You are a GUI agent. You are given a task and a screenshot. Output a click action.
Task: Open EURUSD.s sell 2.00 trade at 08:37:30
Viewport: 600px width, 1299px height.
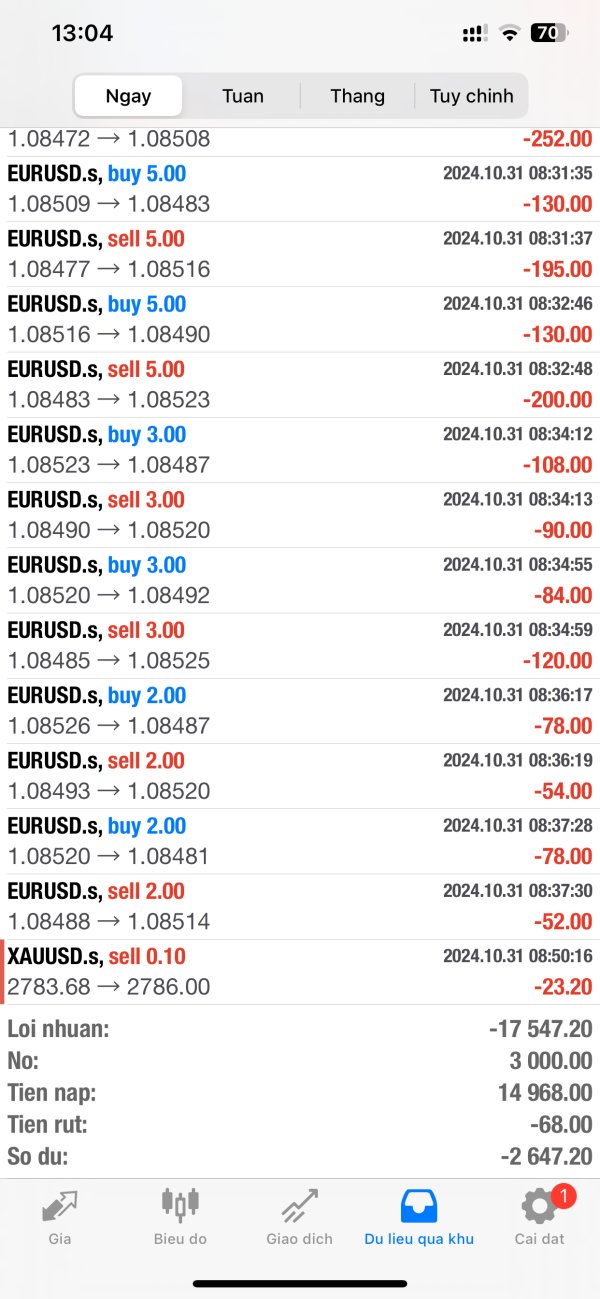(300, 906)
